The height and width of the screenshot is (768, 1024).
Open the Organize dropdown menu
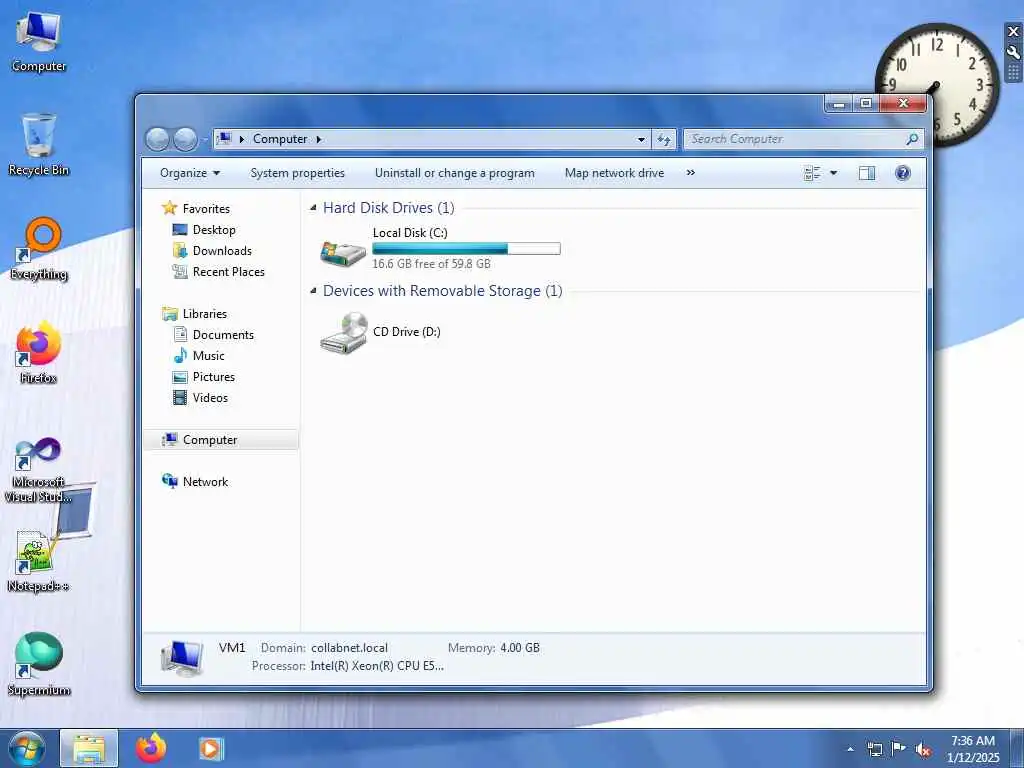189,173
